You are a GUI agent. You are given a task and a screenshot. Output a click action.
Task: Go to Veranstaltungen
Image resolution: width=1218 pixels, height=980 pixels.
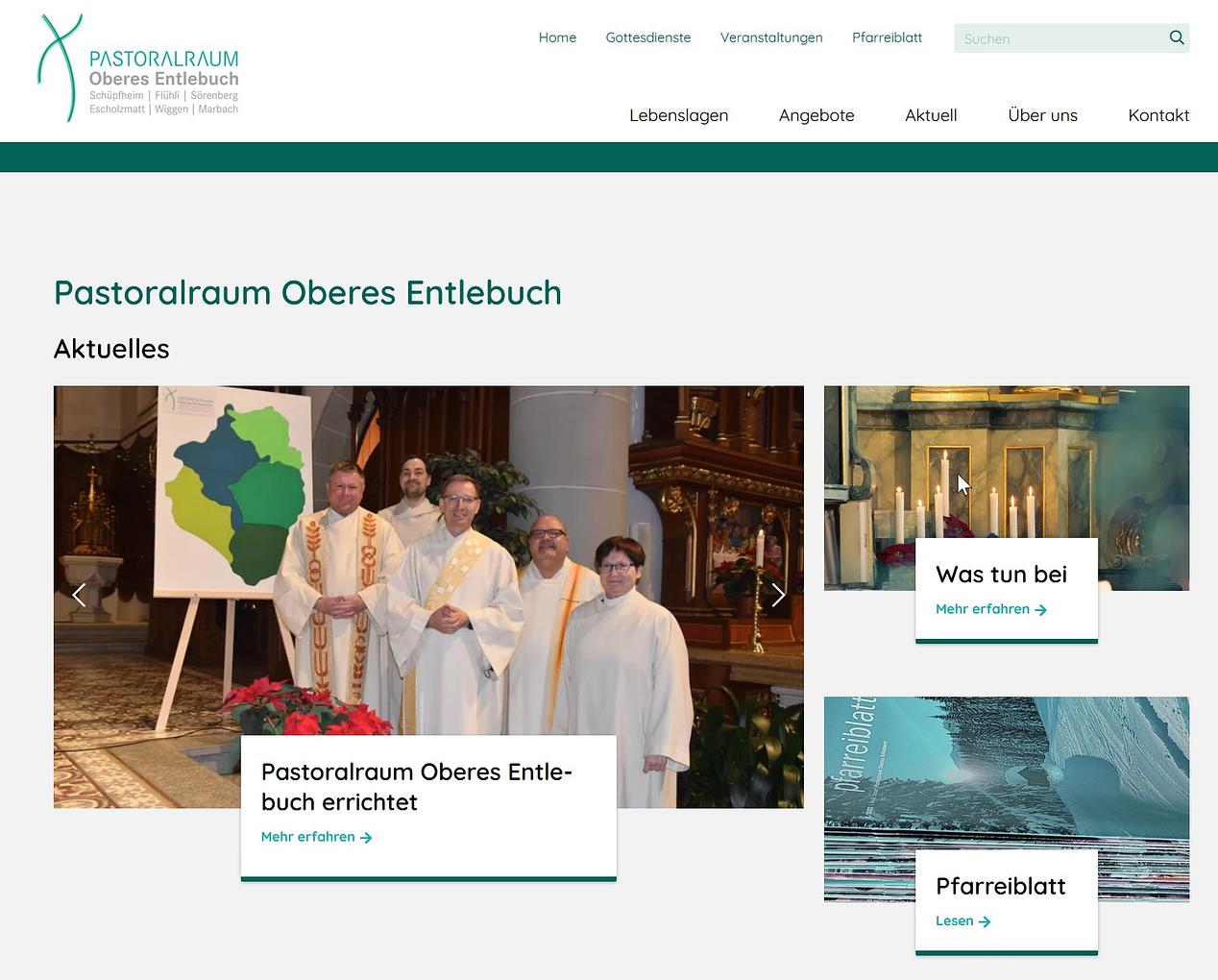coord(771,37)
